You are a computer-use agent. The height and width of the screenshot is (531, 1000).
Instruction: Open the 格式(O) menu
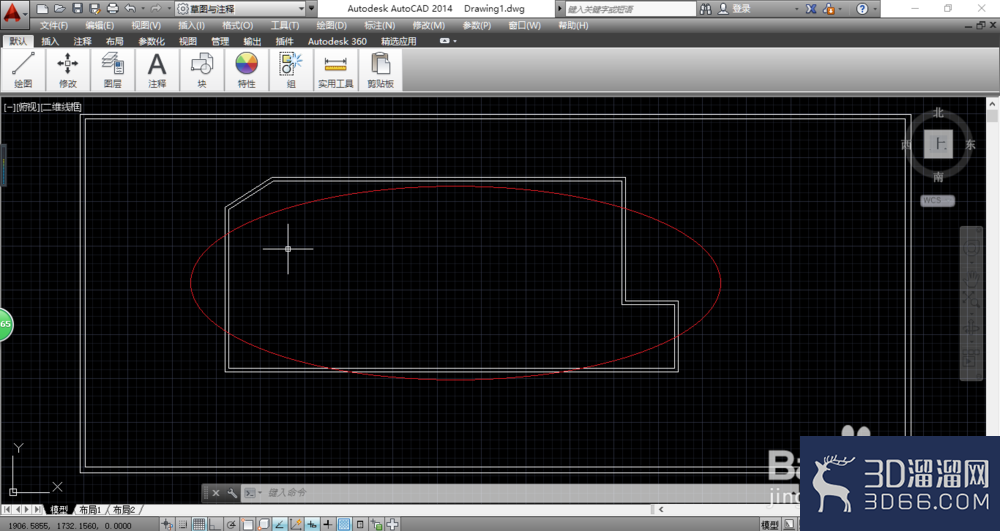click(237, 25)
